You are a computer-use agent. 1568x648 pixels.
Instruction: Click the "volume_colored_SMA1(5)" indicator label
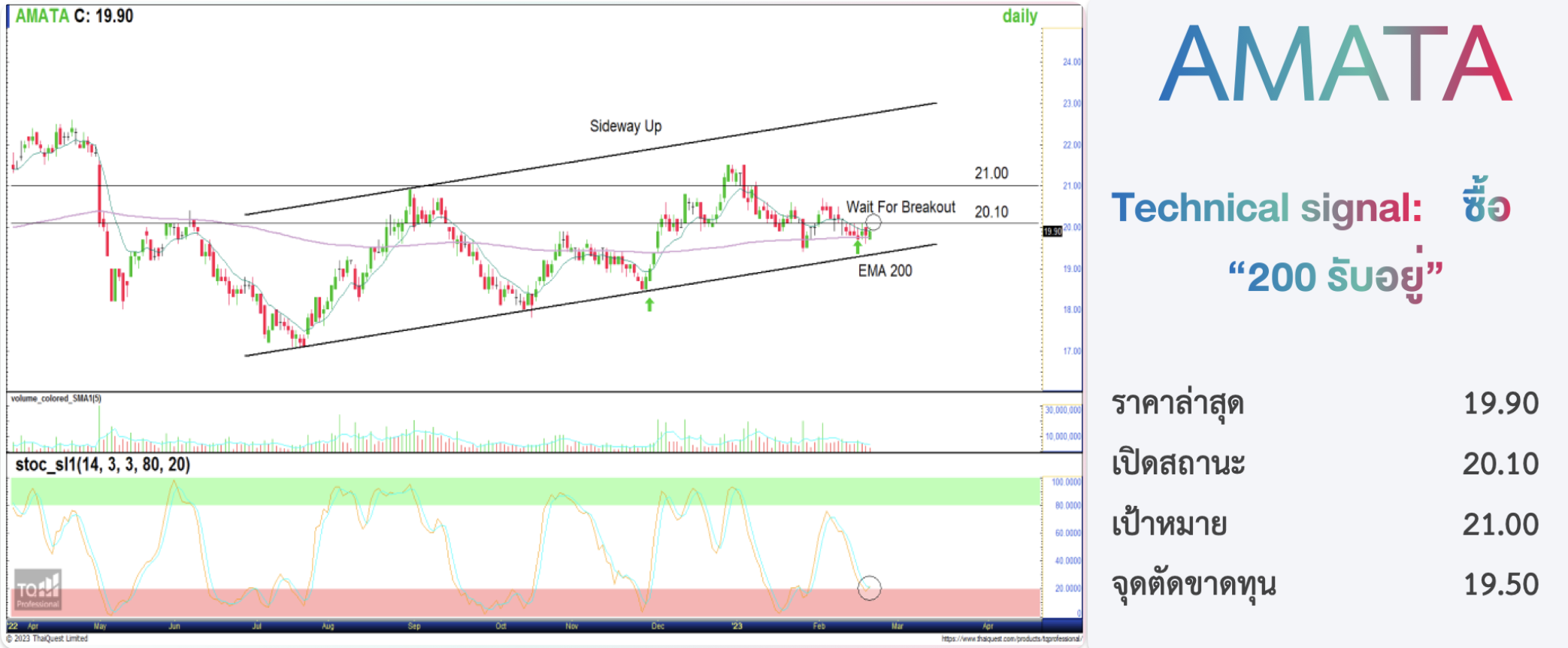56,398
